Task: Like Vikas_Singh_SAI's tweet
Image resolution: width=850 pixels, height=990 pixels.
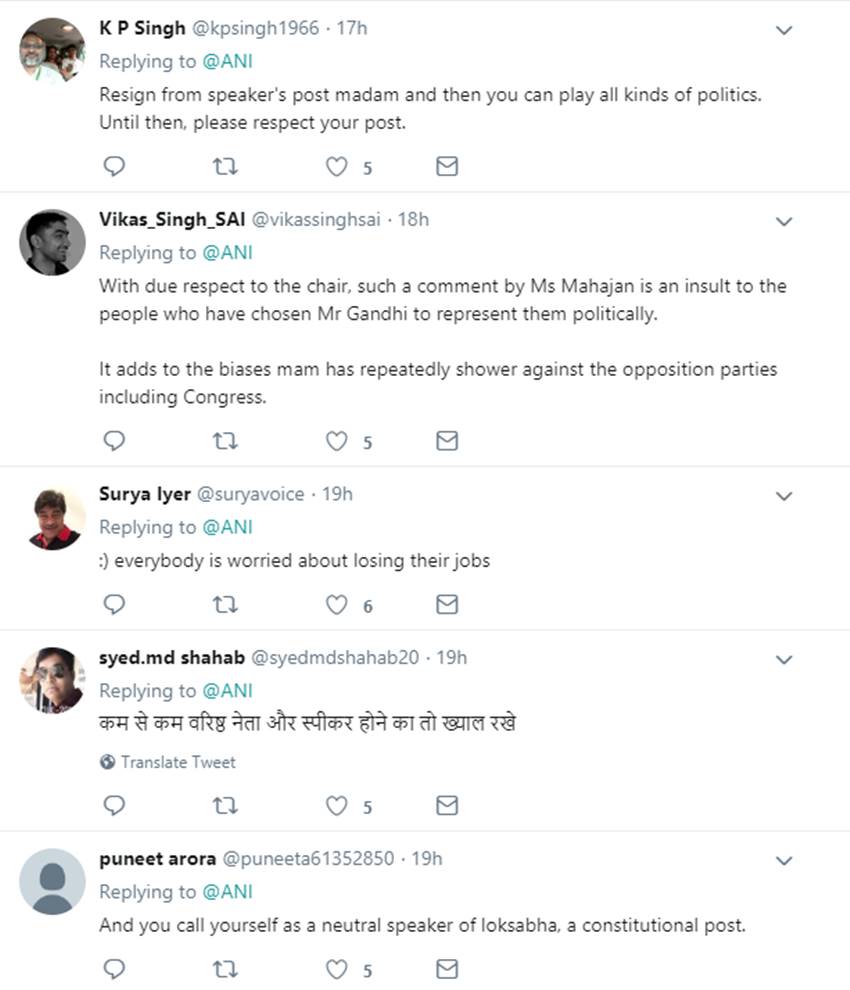Action: click(338, 441)
